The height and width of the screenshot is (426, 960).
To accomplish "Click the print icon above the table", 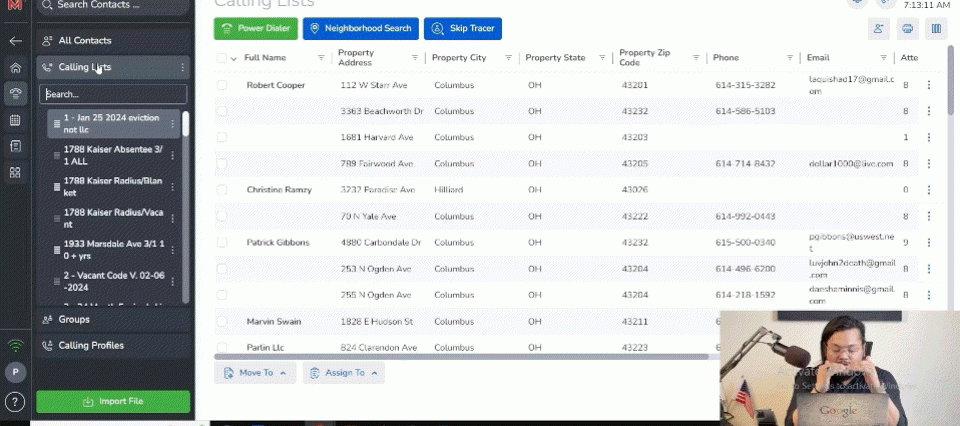I will coord(907,29).
